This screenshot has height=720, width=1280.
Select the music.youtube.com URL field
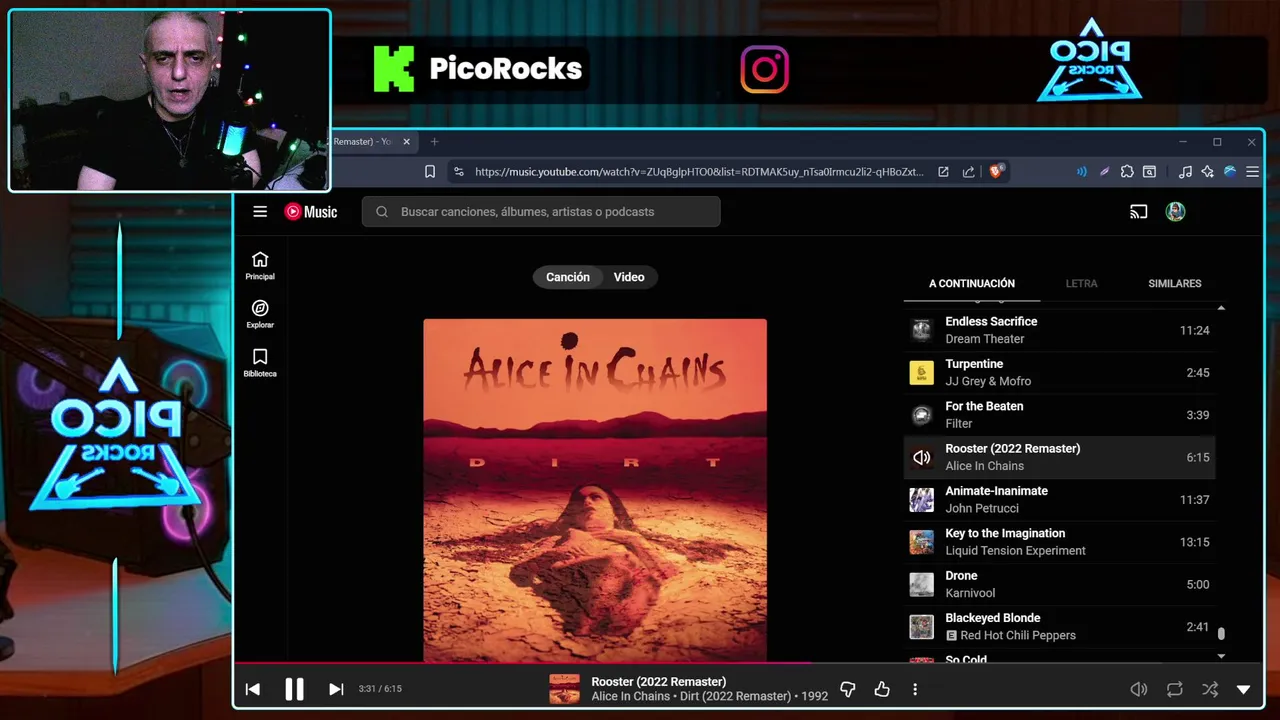pos(699,172)
